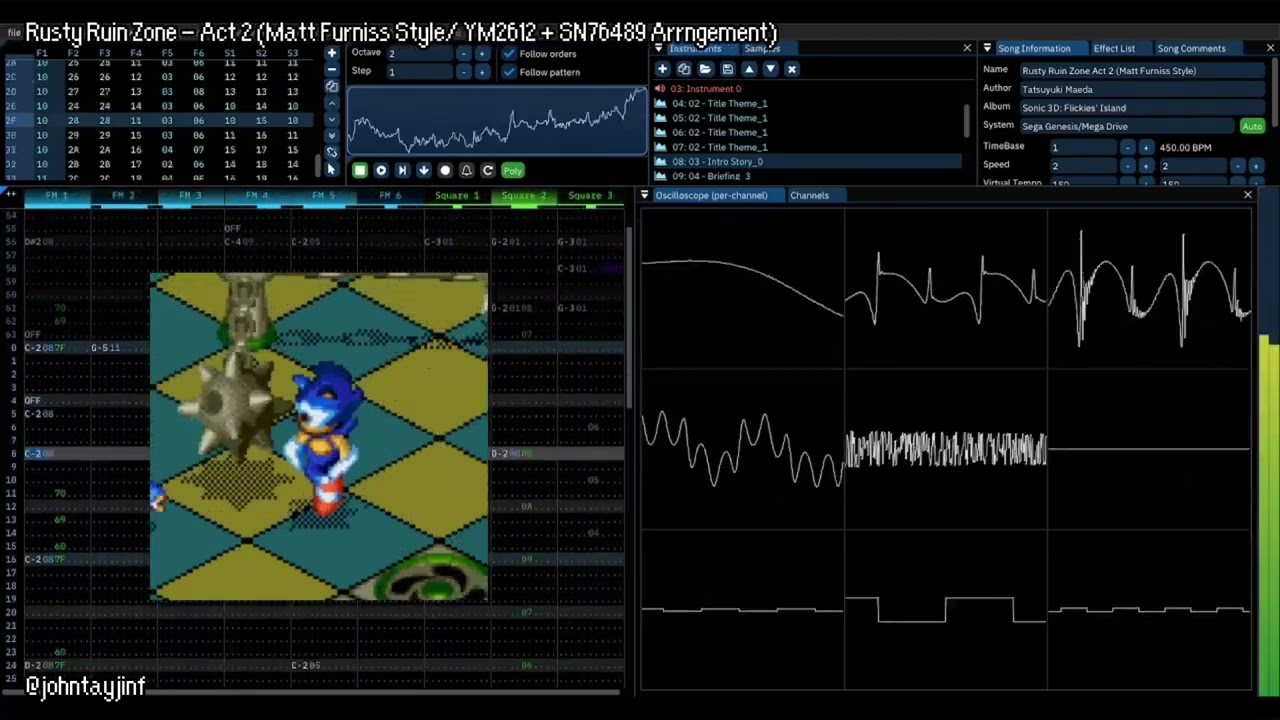Viewport: 1280px width, 720px height.
Task: Increase Step with plus button
Action: tap(482, 72)
